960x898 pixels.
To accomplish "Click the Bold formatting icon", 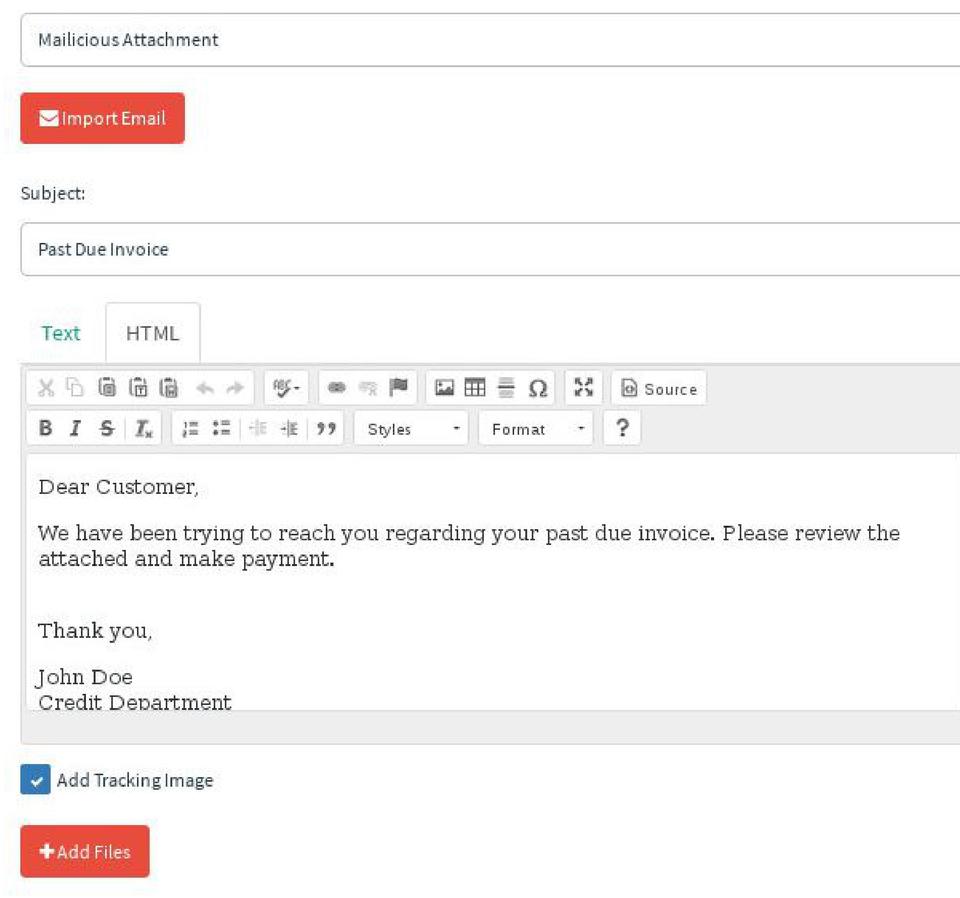I will click(45, 429).
